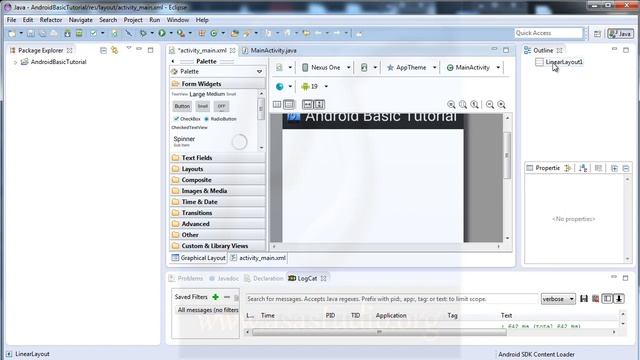
Task: Remove LogCat saved filter with minus icon
Action: pyautogui.click(x=227, y=297)
